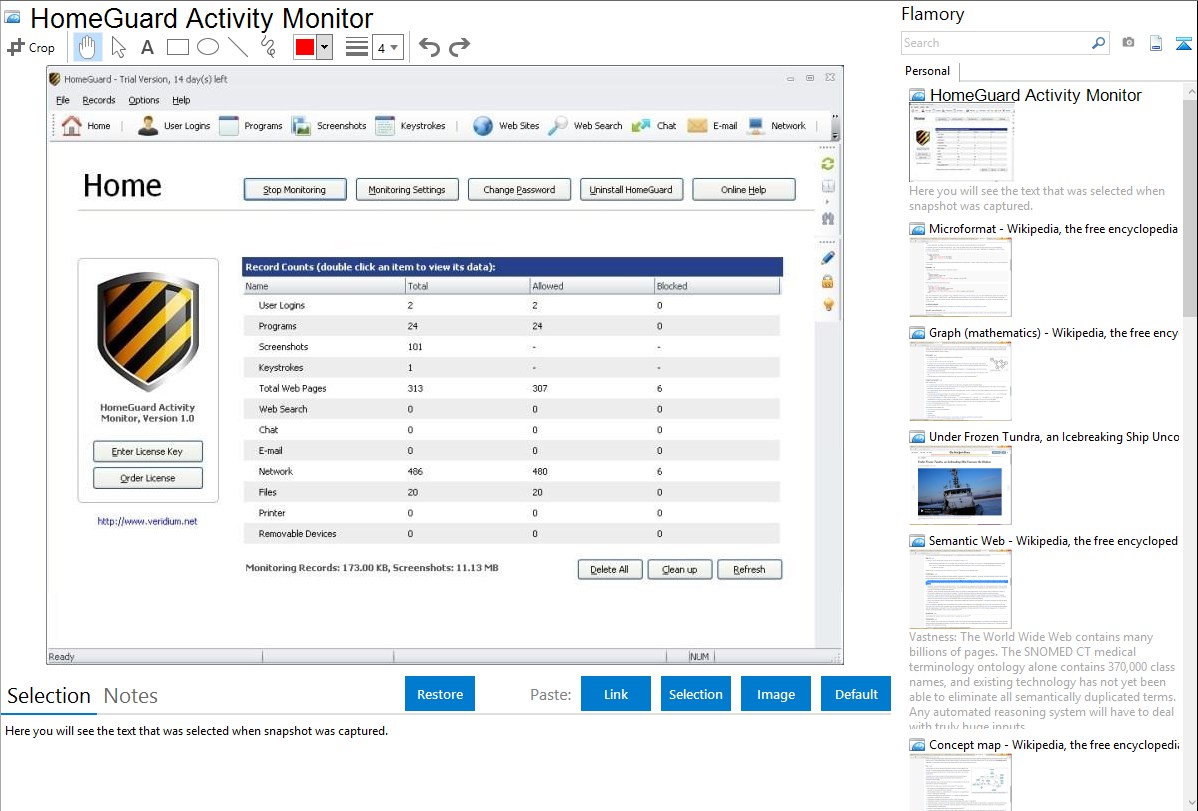Screen dimensions: 1198x811
Task: Click the camera capture snapshot icon
Action: 1128,43
